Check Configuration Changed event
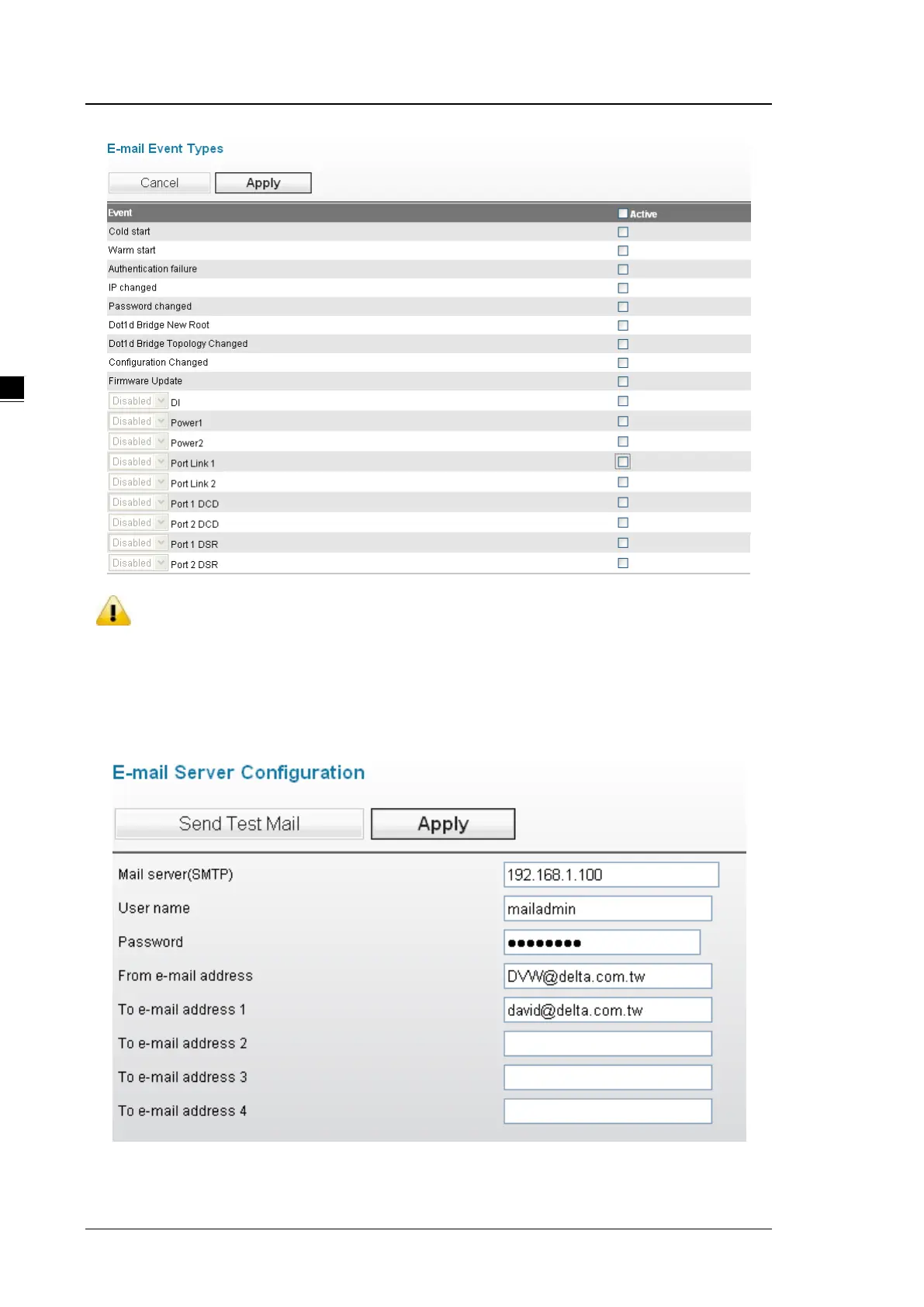924x1307 pixels. tap(623, 362)
